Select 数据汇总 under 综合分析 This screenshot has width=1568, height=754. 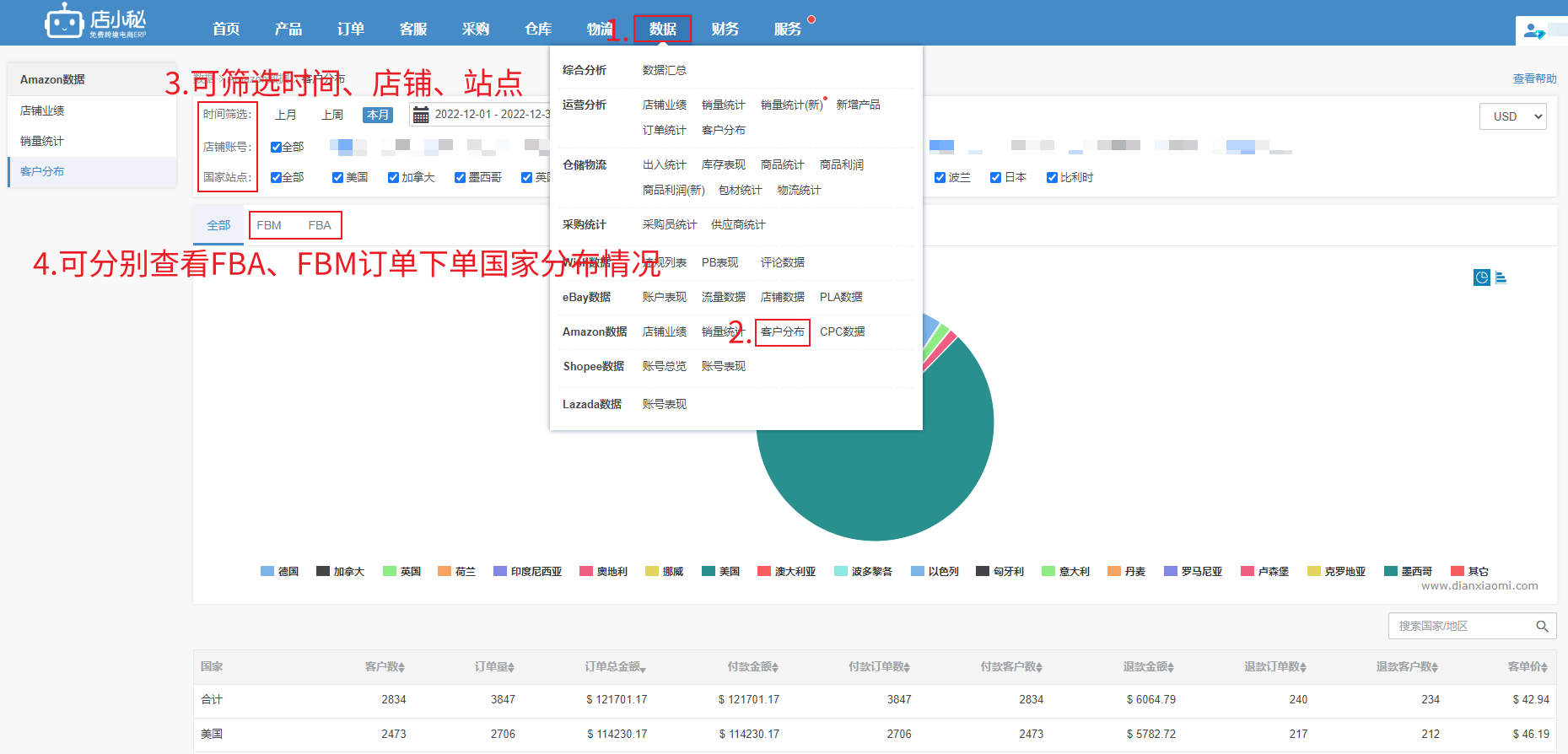(665, 70)
